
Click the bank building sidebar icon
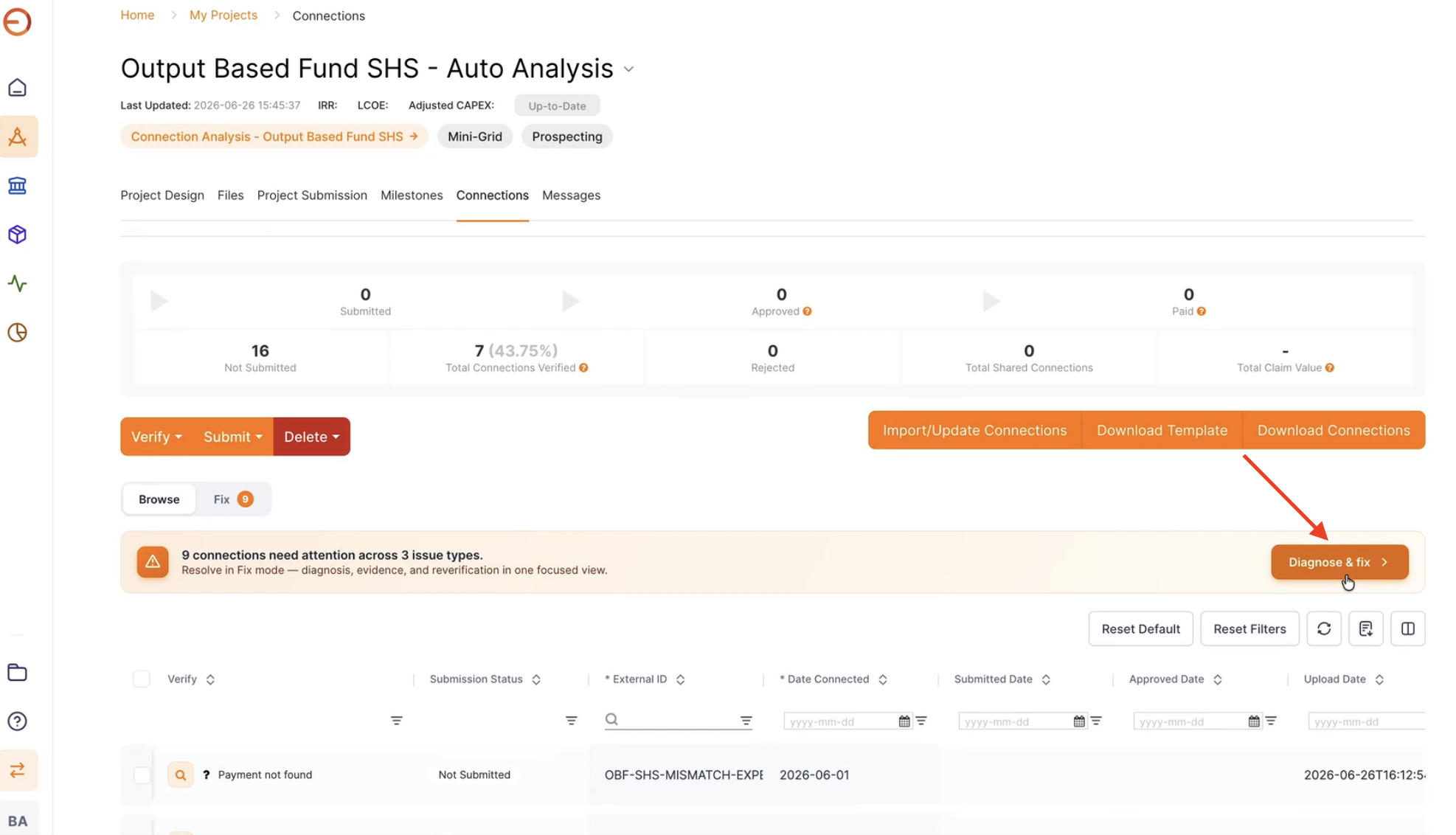pos(18,186)
